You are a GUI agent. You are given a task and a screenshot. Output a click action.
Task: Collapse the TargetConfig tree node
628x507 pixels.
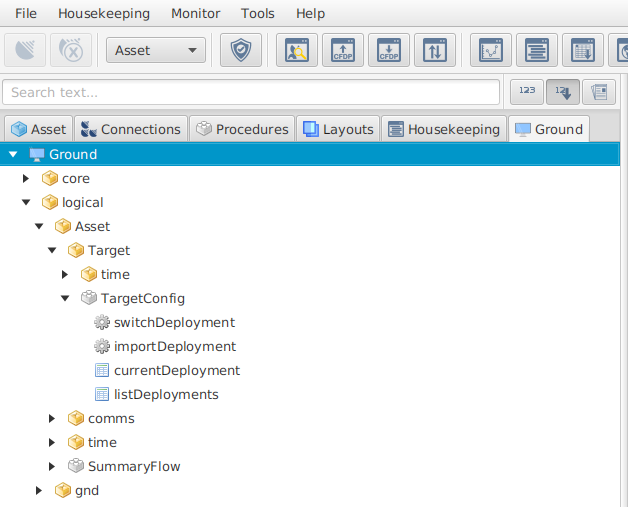click(66, 298)
